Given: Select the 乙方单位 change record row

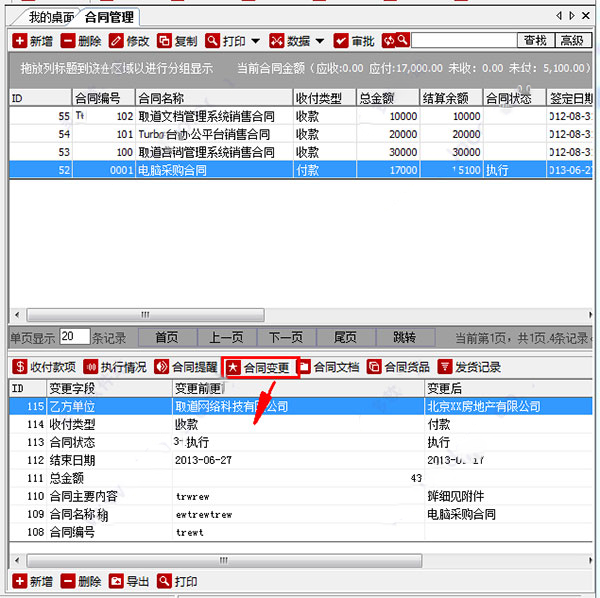Looking at the screenshot, I should tap(301, 406).
